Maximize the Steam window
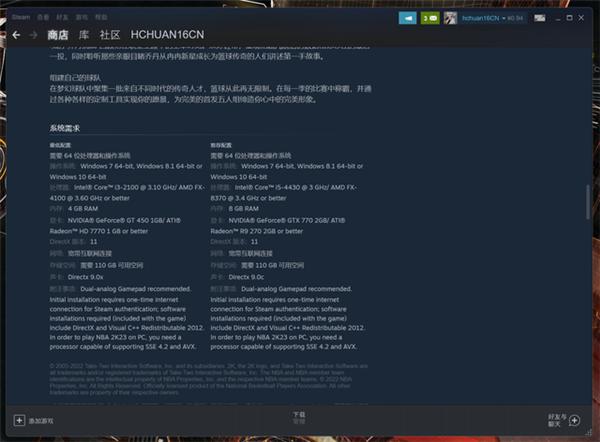Screen dimensions: 600x442 [x=569, y=18]
